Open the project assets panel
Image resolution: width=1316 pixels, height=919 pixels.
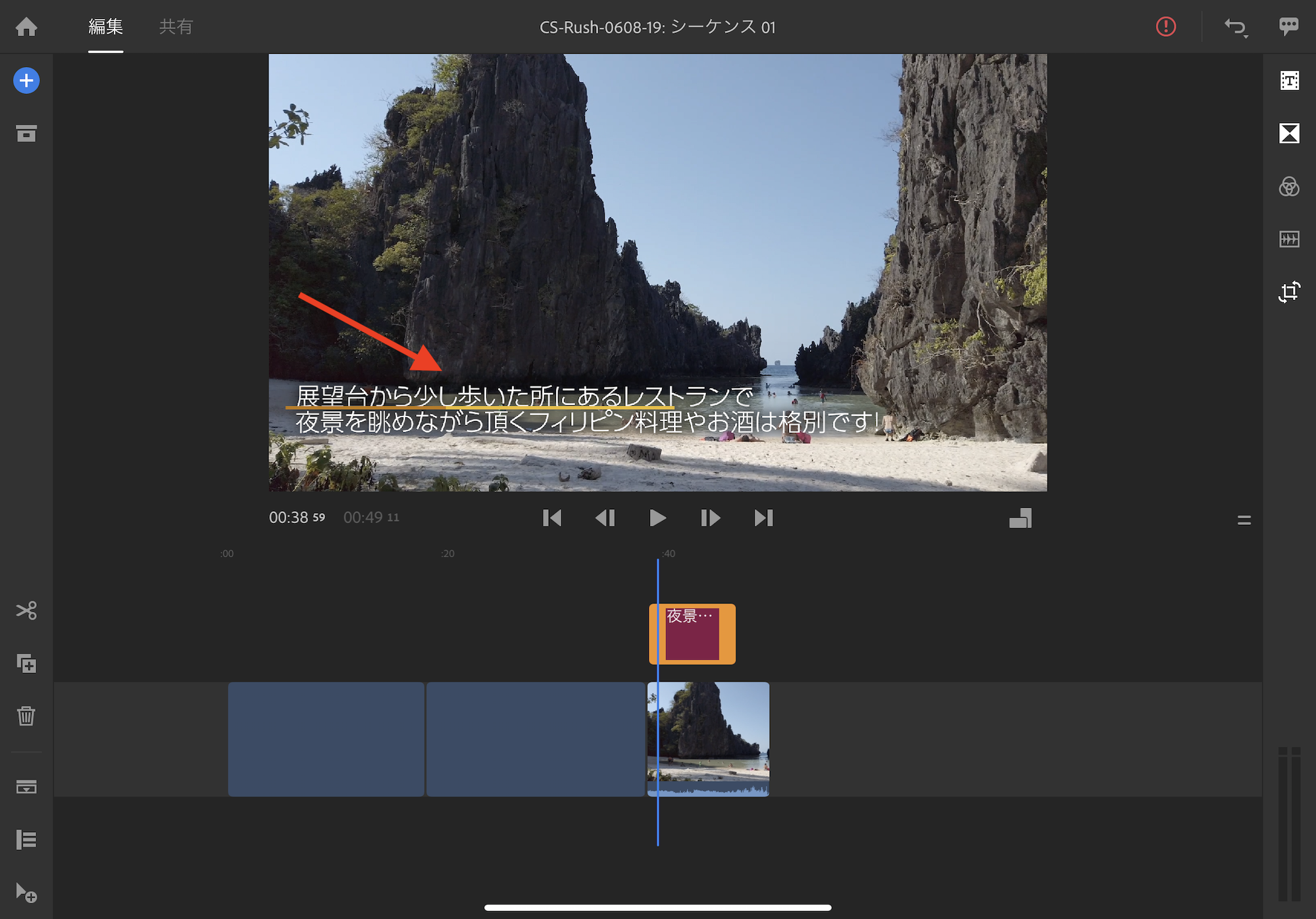pyautogui.click(x=26, y=134)
